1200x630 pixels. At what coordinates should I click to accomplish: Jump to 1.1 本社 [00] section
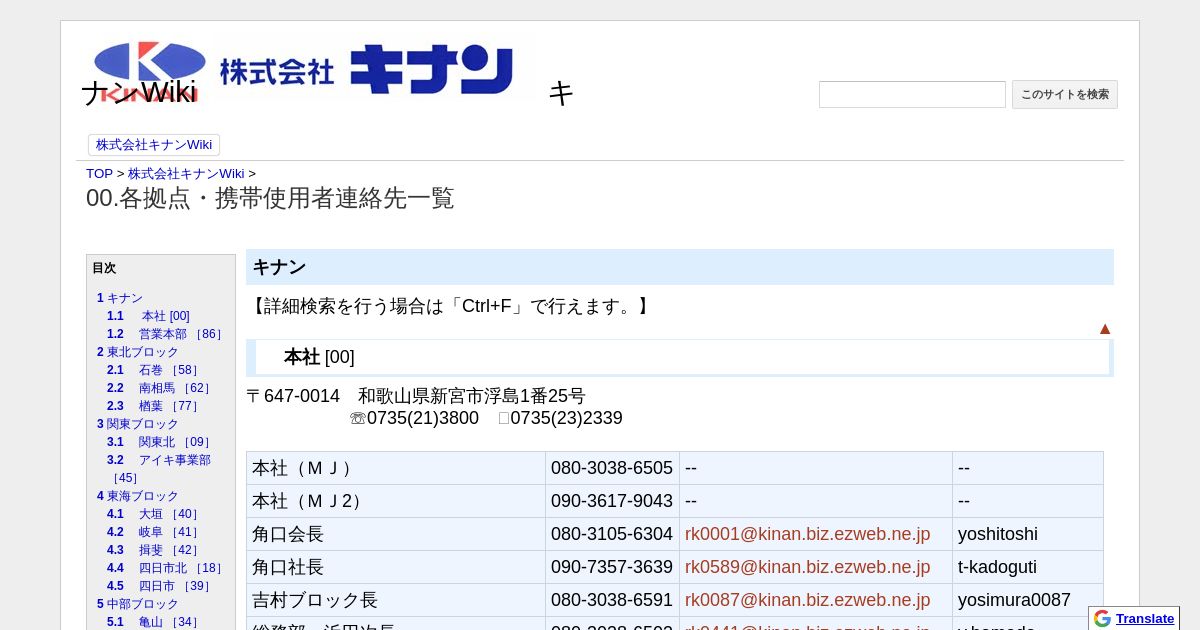(148, 316)
